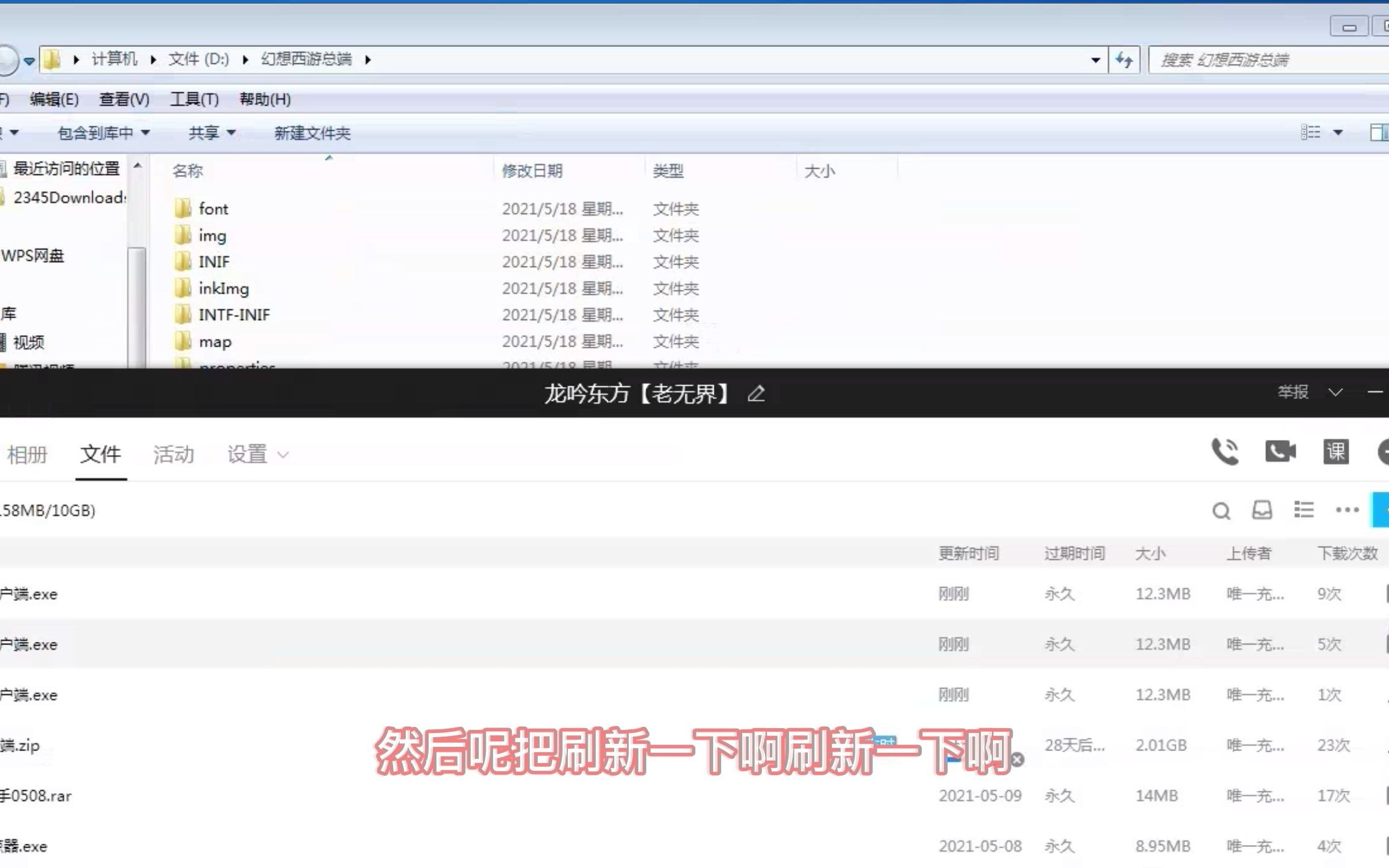1389x868 pixels.
Task: Minimize the group chat window
Action: click(1375, 392)
